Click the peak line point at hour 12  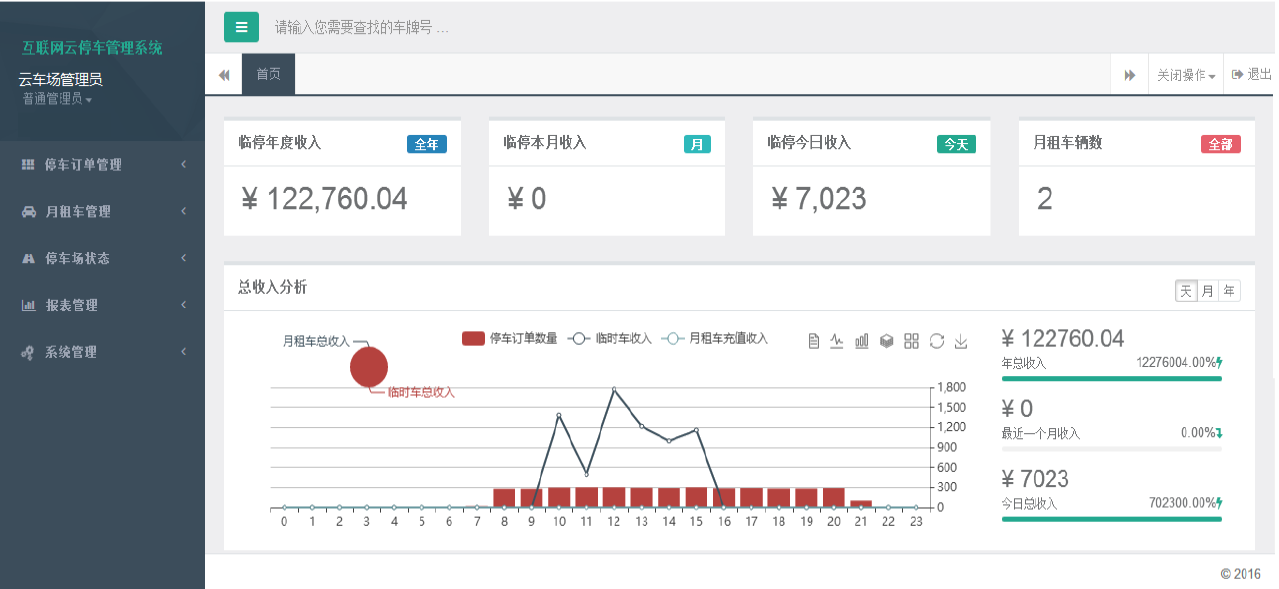pyautogui.click(x=614, y=389)
